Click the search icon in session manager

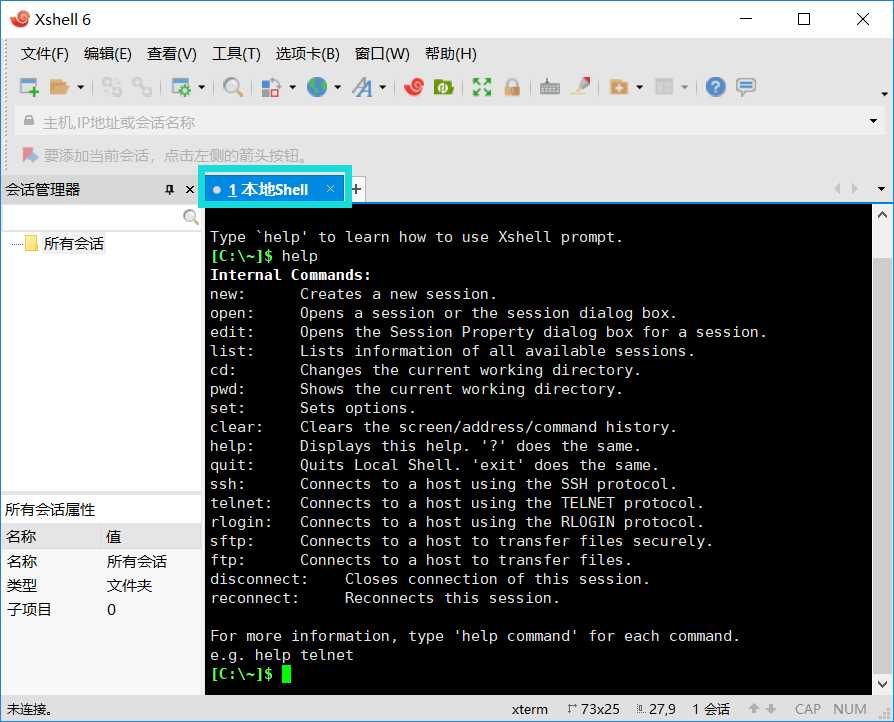[190, 217]
